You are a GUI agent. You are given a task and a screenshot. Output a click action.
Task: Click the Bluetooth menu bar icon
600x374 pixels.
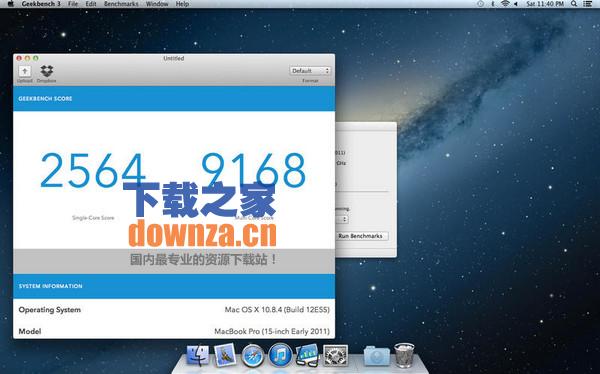tap(493, 4)
